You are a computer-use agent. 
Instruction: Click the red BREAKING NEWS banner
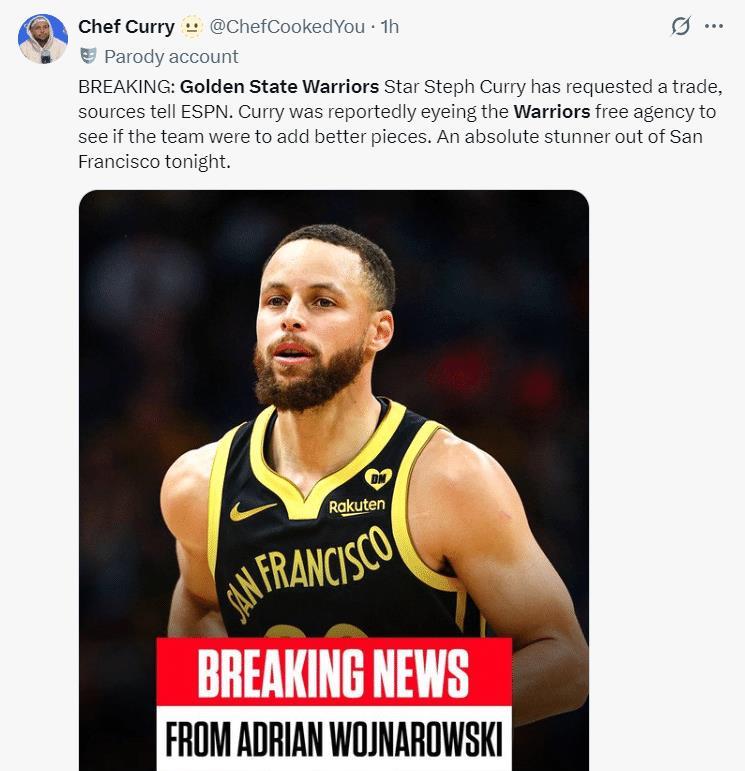click(334, 672)
